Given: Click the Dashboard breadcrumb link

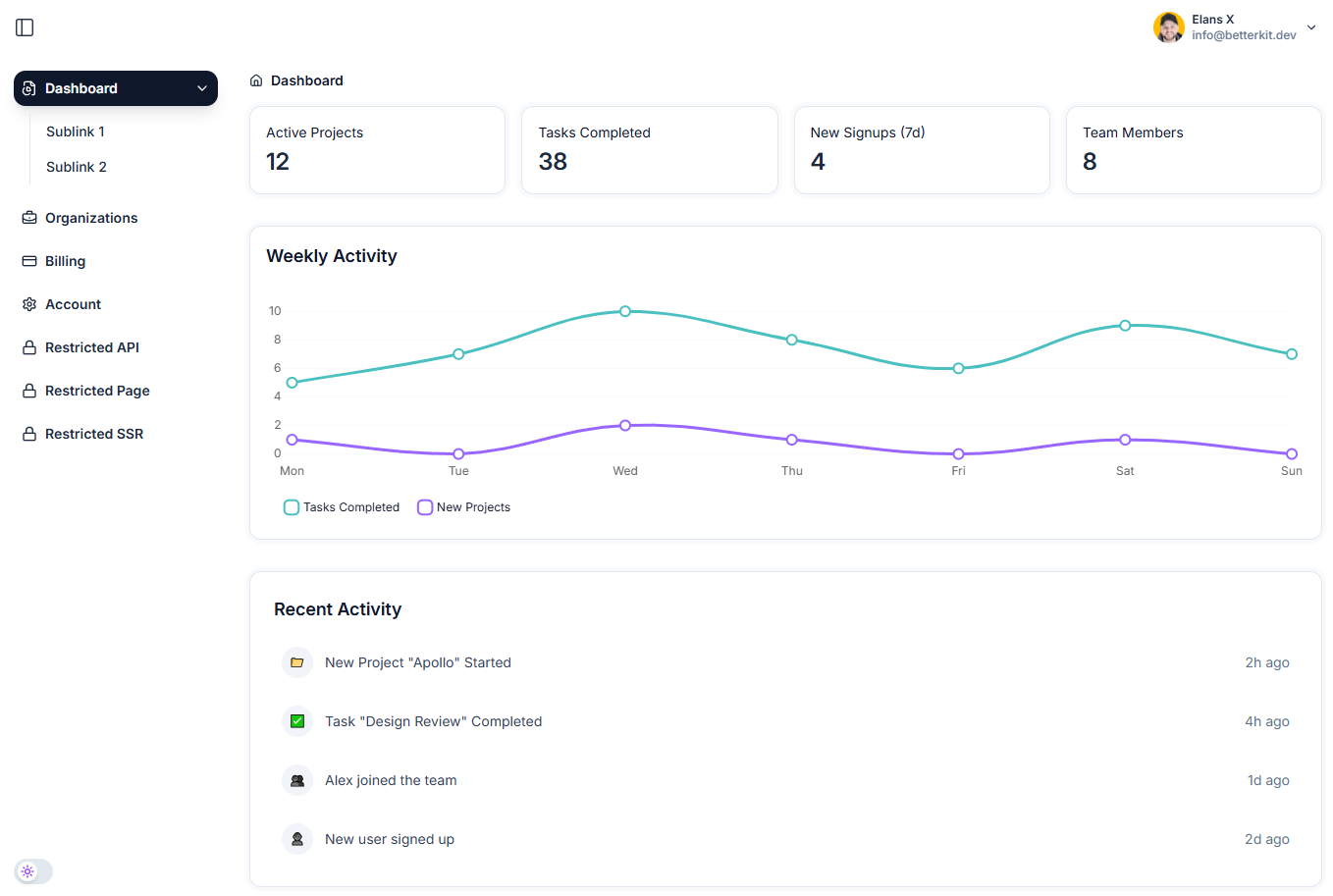Looking at the screenshot, I should (x=307, y=80).
